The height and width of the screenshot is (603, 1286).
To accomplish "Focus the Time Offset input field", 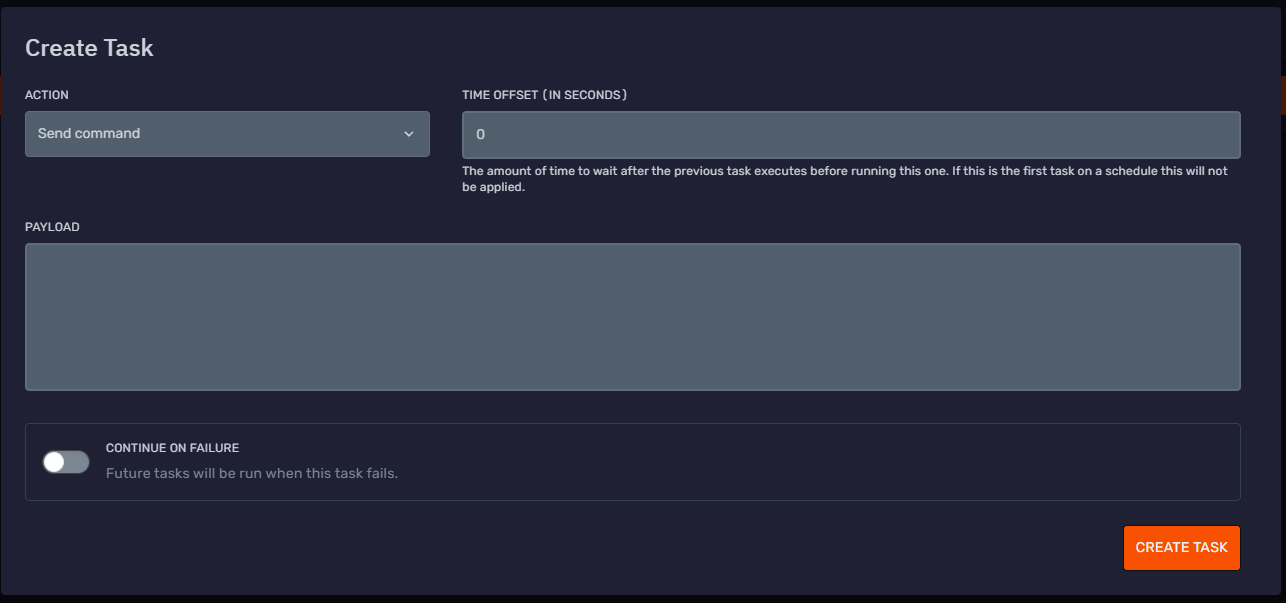I will [x=850, y=135].
